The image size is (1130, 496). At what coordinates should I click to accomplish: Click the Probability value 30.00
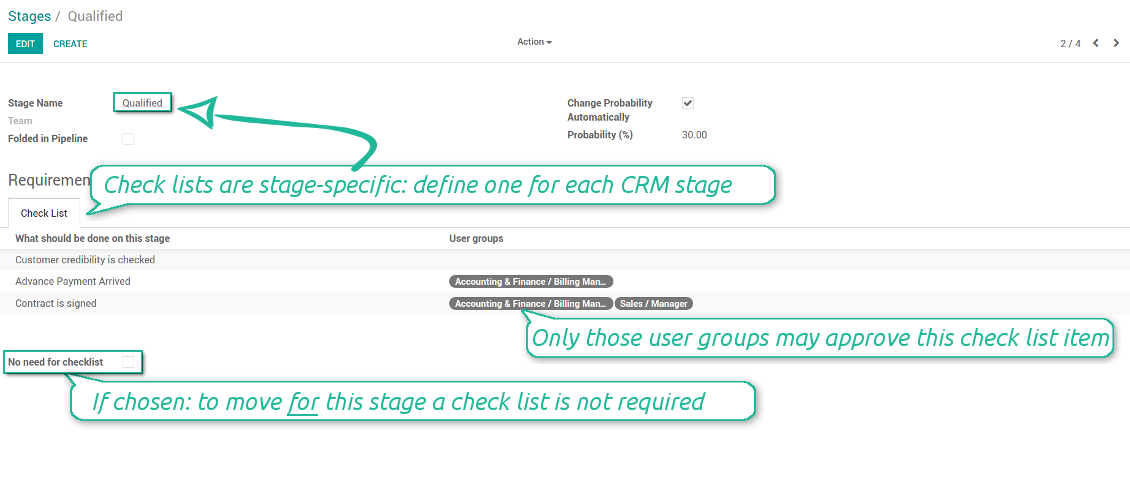click(x=694, y=135)
